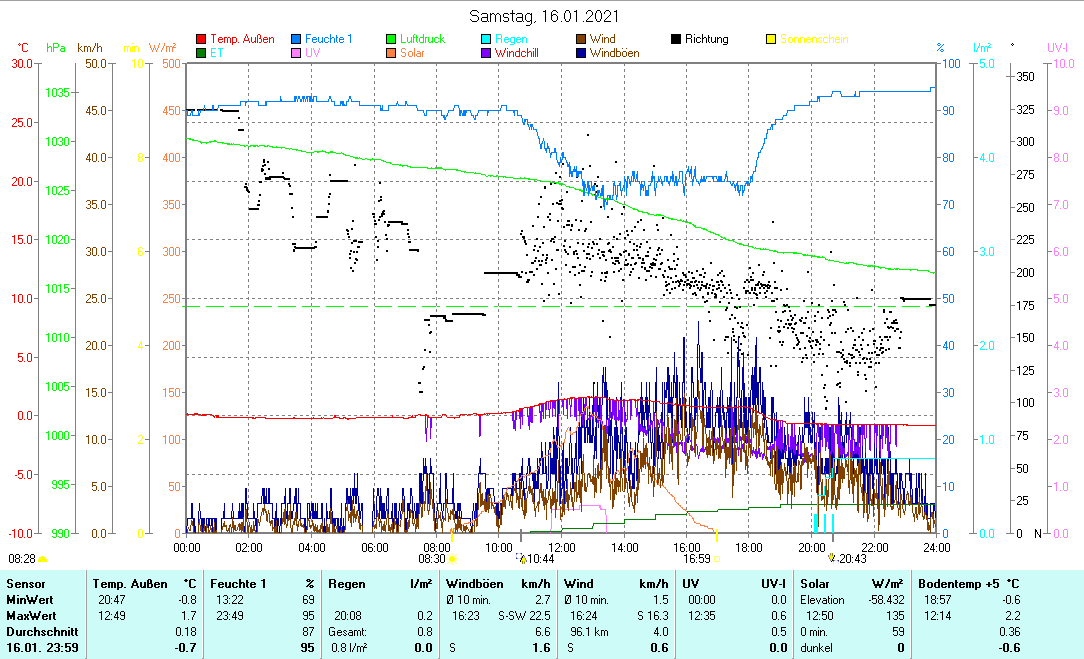1084x659 pixels.
Task: Click the purple Windchill legend square
Action: (486, 53)
